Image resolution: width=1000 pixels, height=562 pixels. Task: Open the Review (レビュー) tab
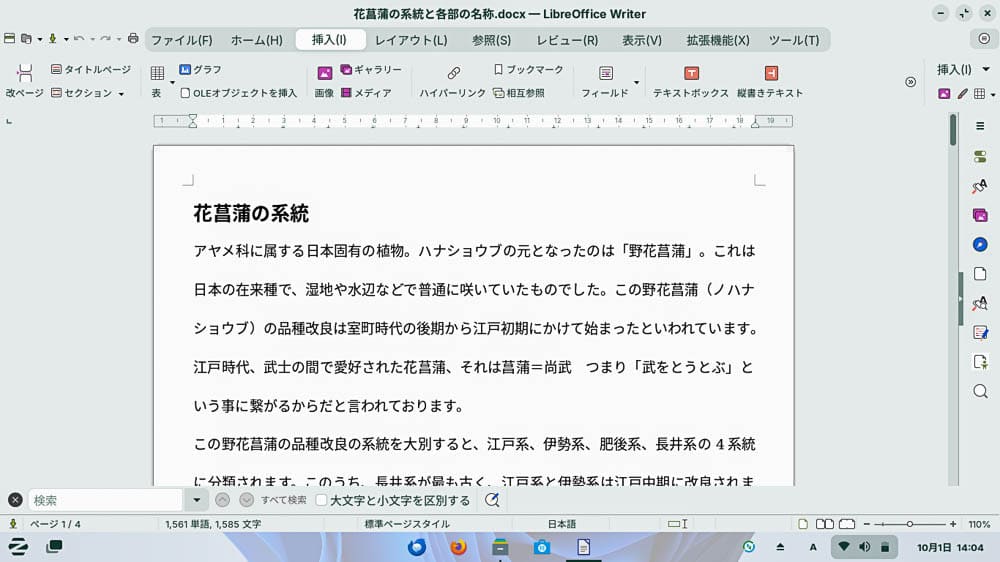567,40
